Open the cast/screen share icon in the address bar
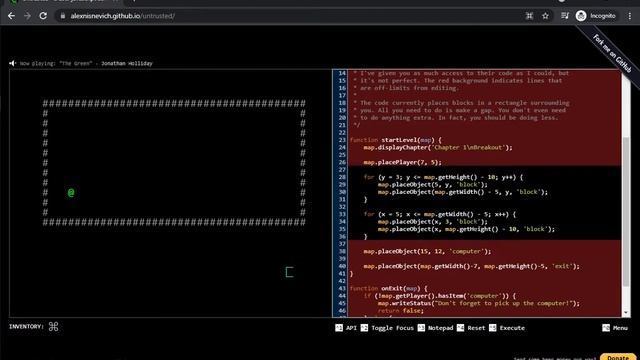This screenshot has width=640, height=360. [x=529, y=16]
